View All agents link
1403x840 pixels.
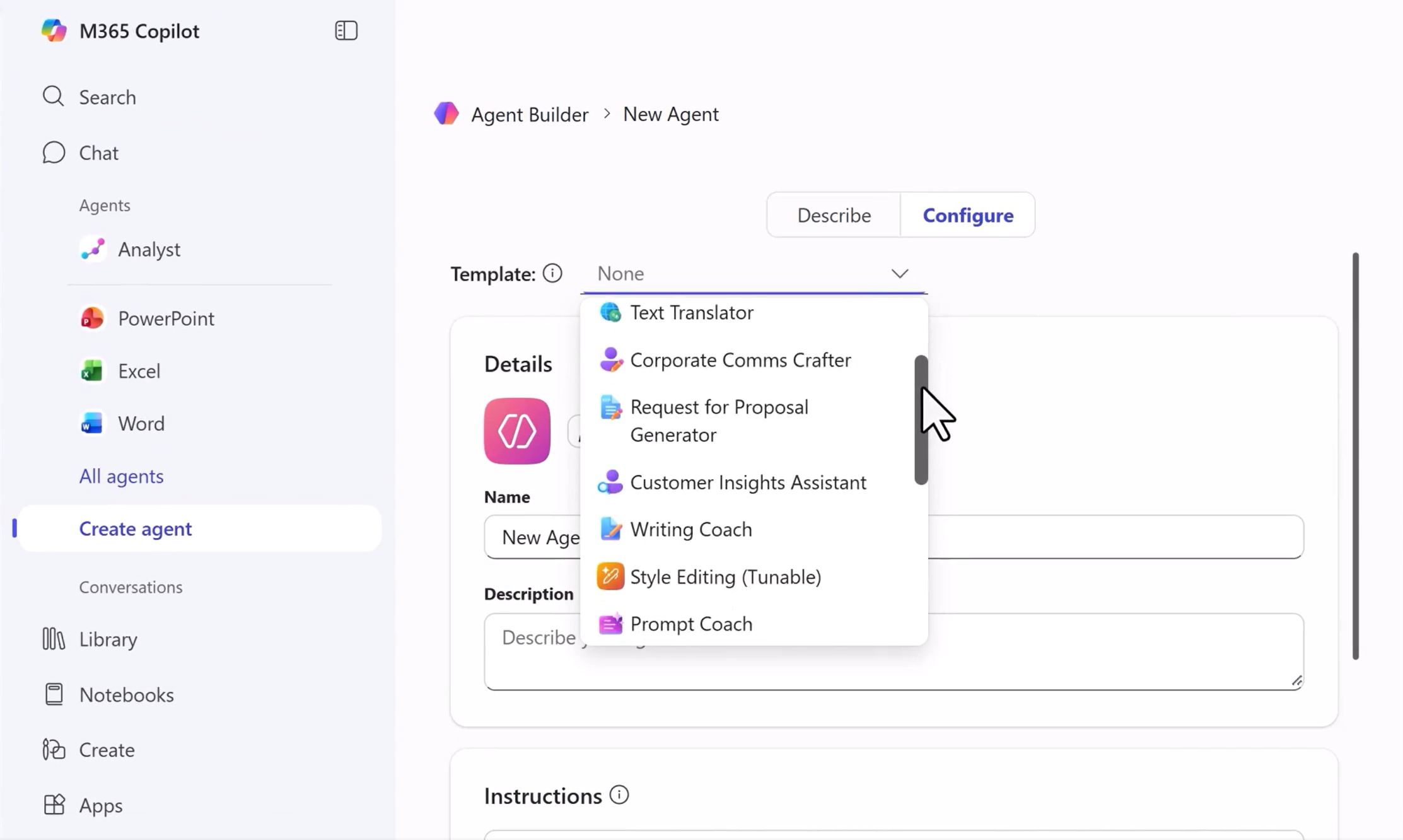pos(121,476)
